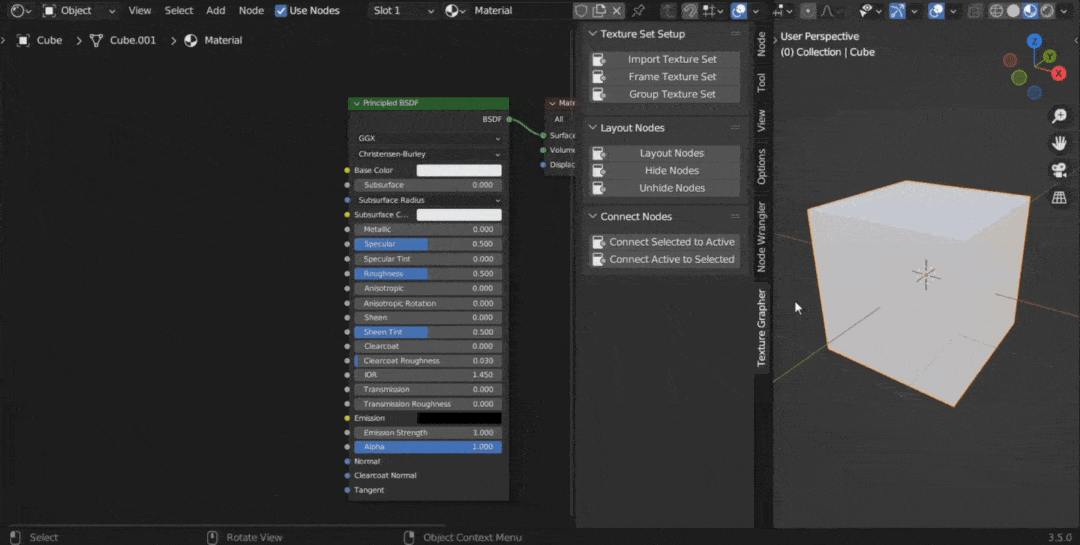The height and width of the screenshot is (545, 1080).
Task: Switch to Node Wrangler sidebar tab
Action: coord(762,237)
